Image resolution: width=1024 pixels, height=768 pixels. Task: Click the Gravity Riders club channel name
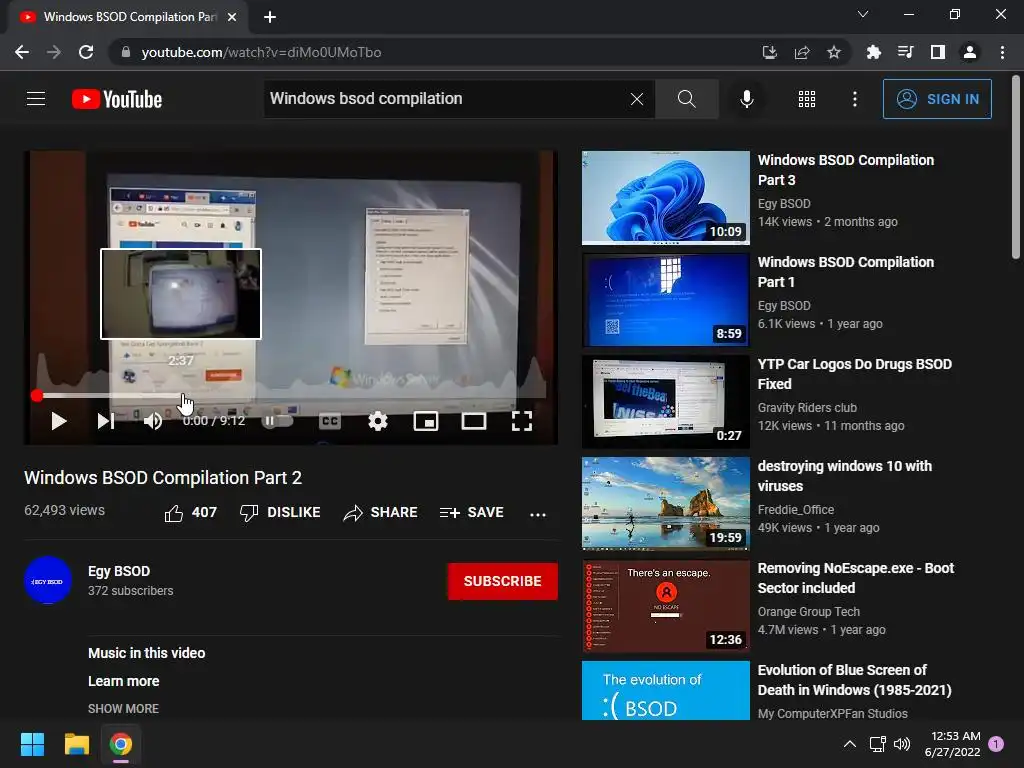coord(807,408)
